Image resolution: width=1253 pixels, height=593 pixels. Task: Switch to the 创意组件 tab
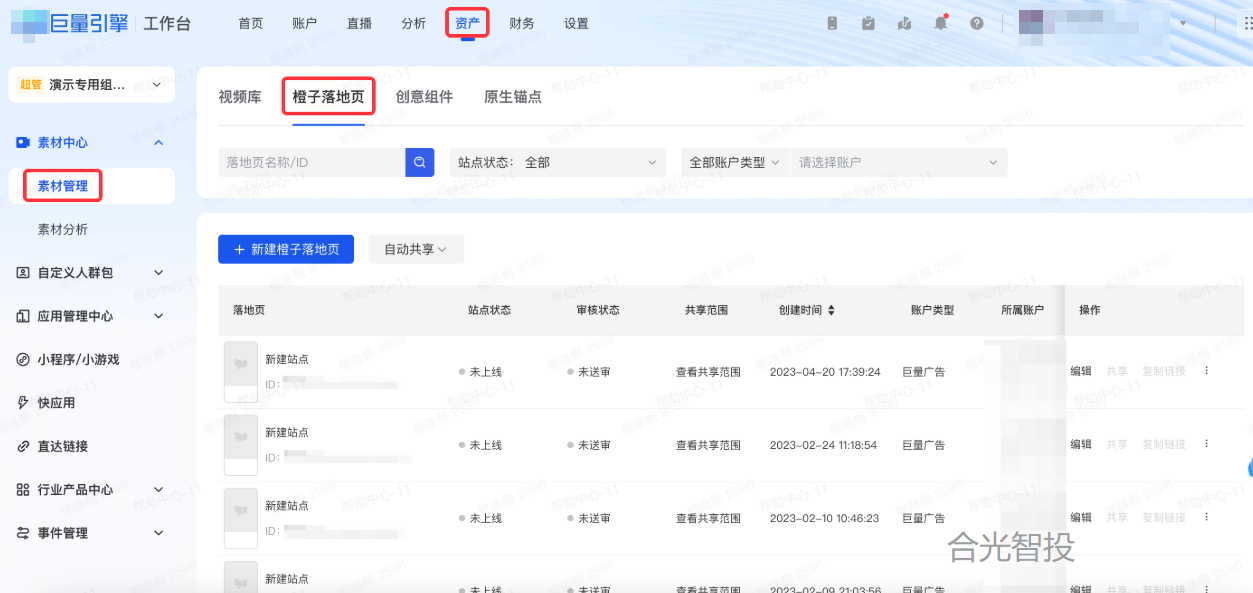point(424,97)
